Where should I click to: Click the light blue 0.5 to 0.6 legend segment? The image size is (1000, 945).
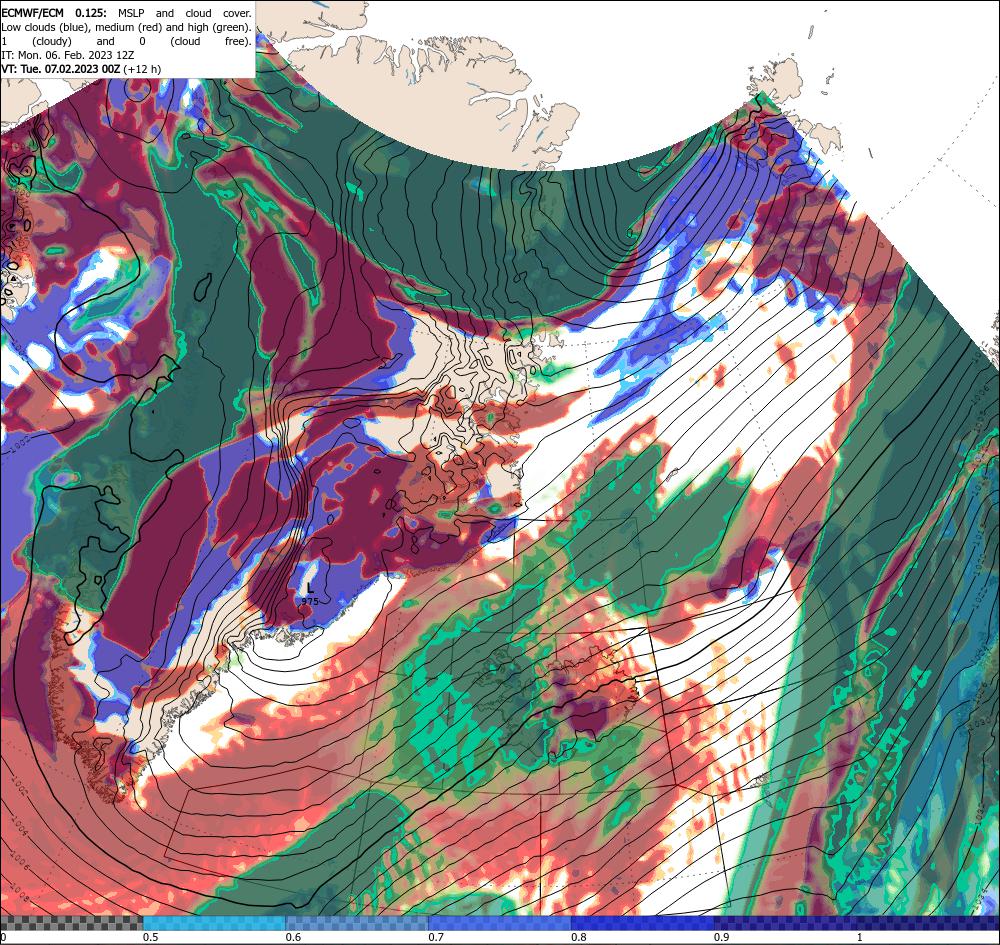214,923
